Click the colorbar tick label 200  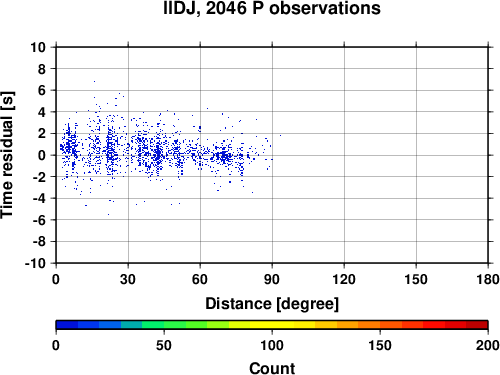488,345
